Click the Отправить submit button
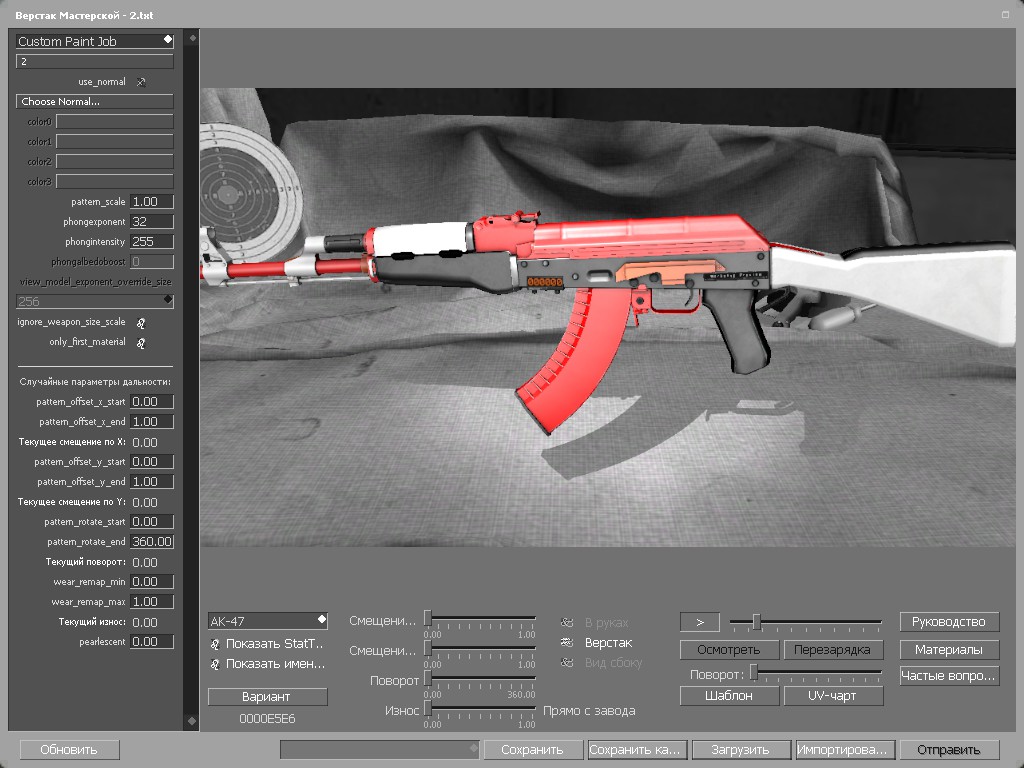 point(950,750)
